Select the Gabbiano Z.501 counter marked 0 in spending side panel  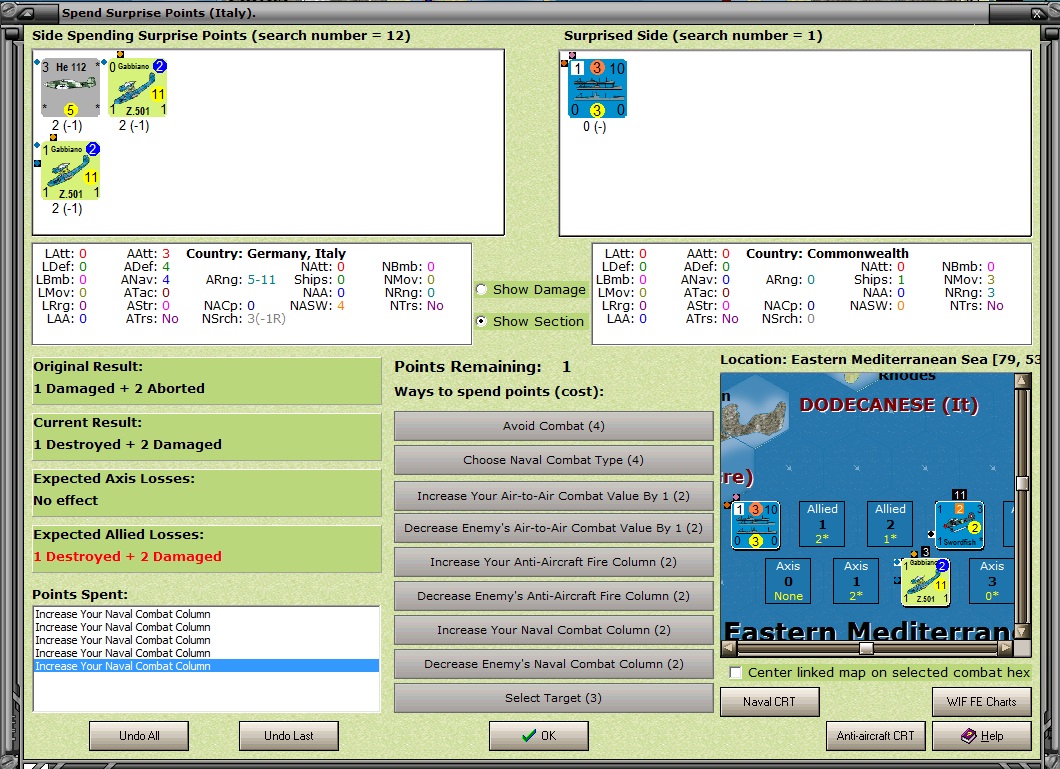[138, 88]
